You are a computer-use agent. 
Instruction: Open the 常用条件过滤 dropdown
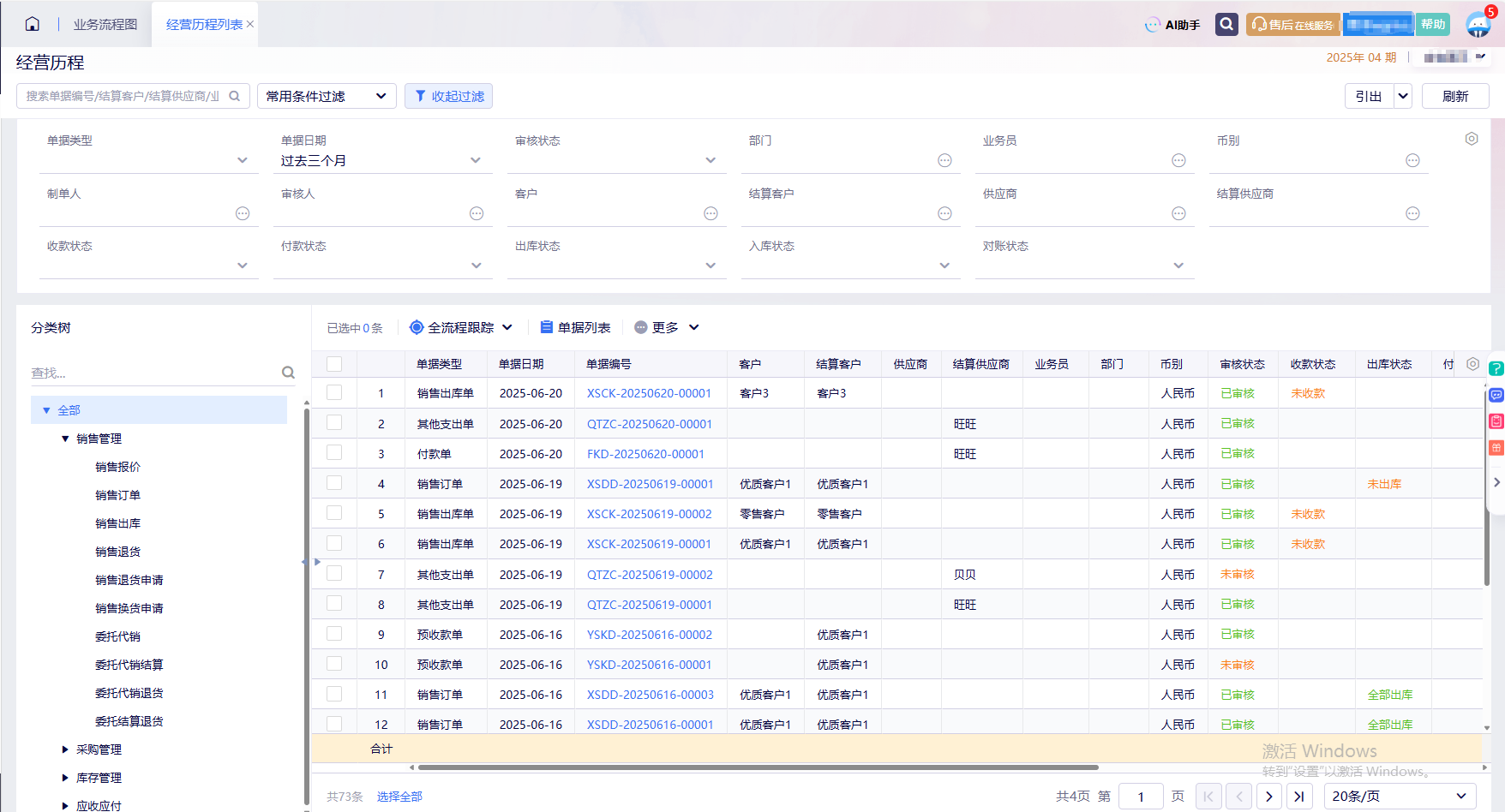coord(327,96)
